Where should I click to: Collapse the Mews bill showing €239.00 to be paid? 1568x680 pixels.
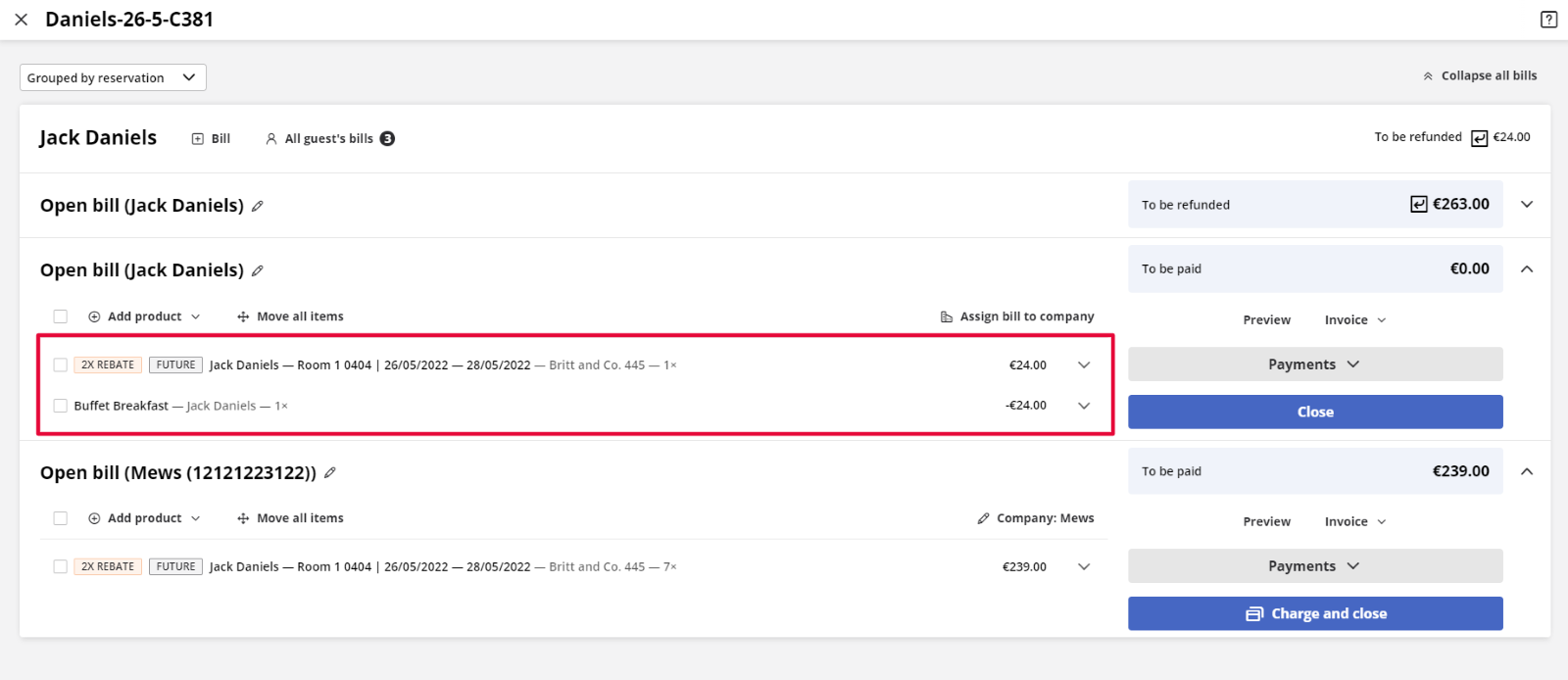[1527, 471]
